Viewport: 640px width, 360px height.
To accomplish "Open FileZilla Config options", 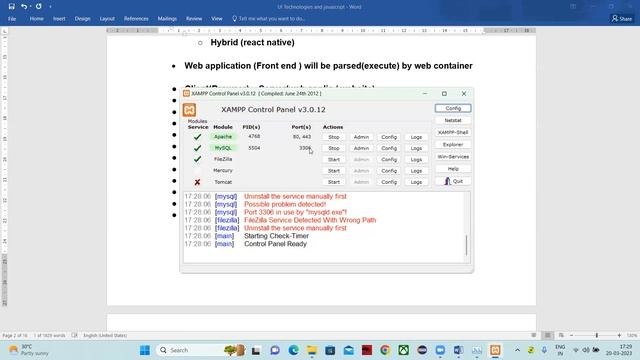I will [389, 160].
